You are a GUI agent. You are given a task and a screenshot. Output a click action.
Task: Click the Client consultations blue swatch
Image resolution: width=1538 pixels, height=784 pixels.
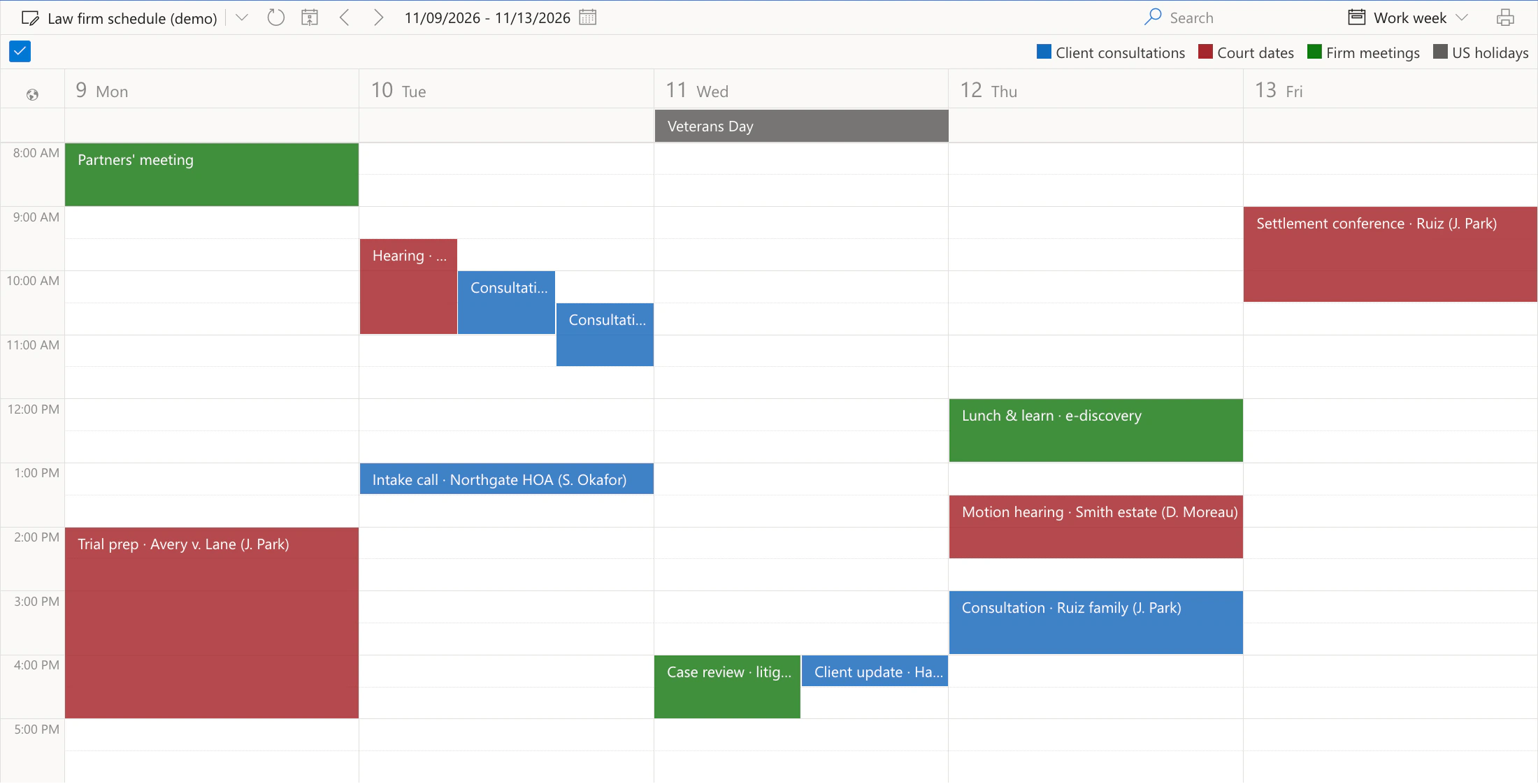click(1044, 52)
